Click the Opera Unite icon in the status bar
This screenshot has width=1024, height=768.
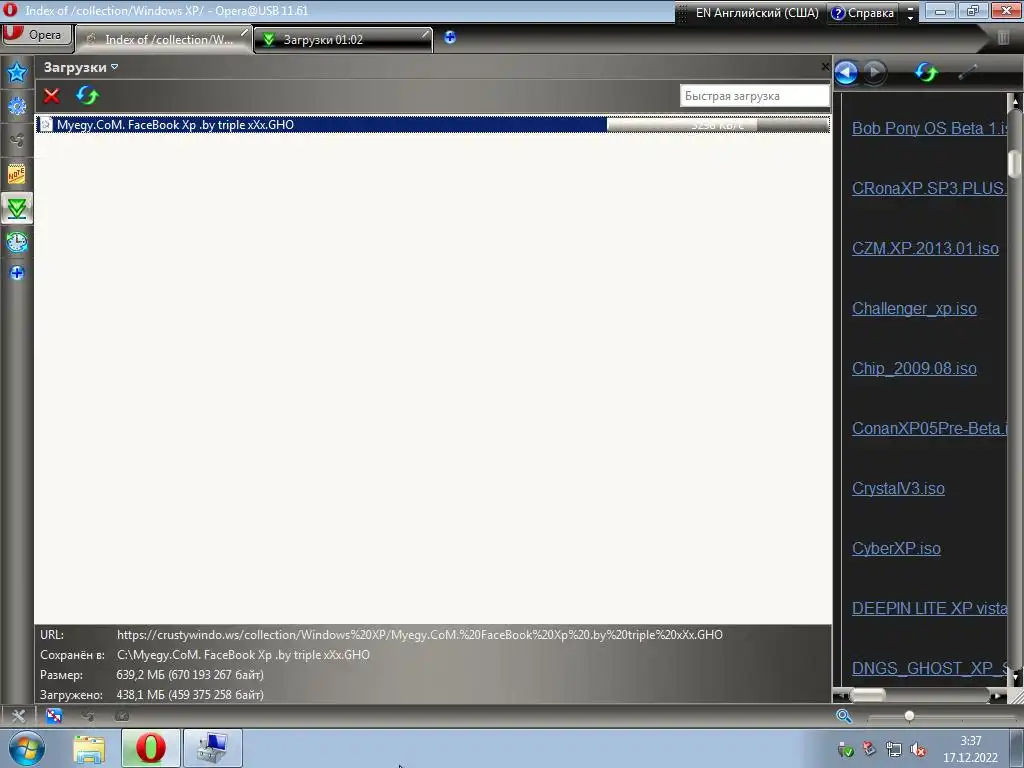[88, 716]
